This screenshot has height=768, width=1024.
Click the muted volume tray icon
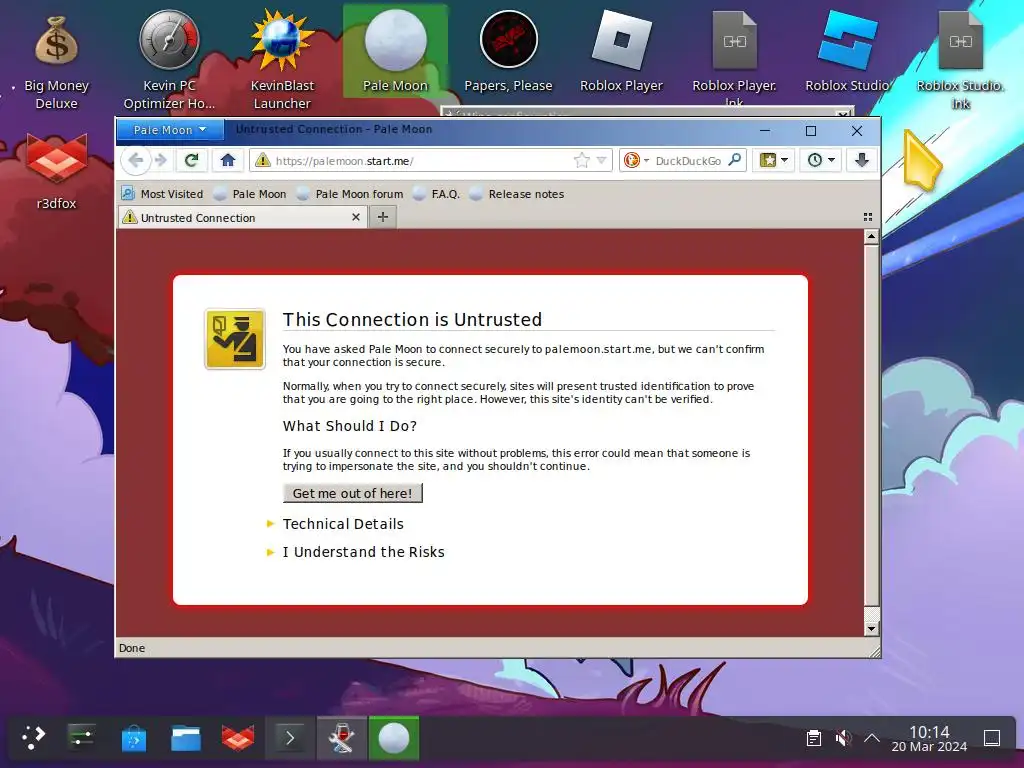[x=843, y=738]
